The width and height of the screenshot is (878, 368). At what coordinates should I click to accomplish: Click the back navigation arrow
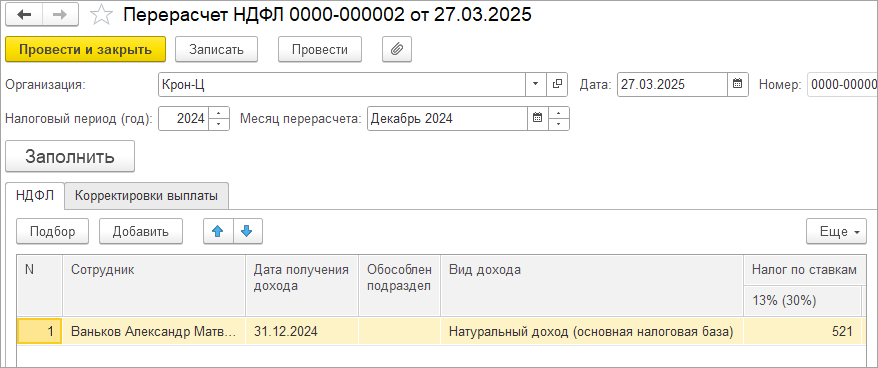pos(24,15)
